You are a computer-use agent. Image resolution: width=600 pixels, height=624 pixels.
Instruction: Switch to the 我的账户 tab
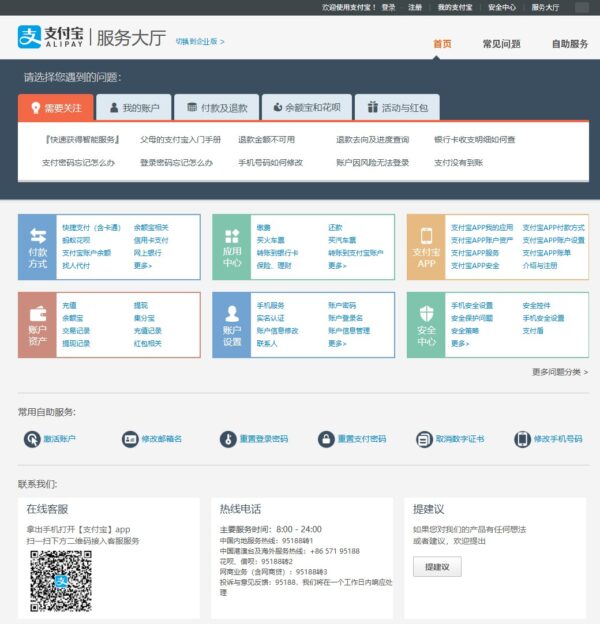pos(132,107)
